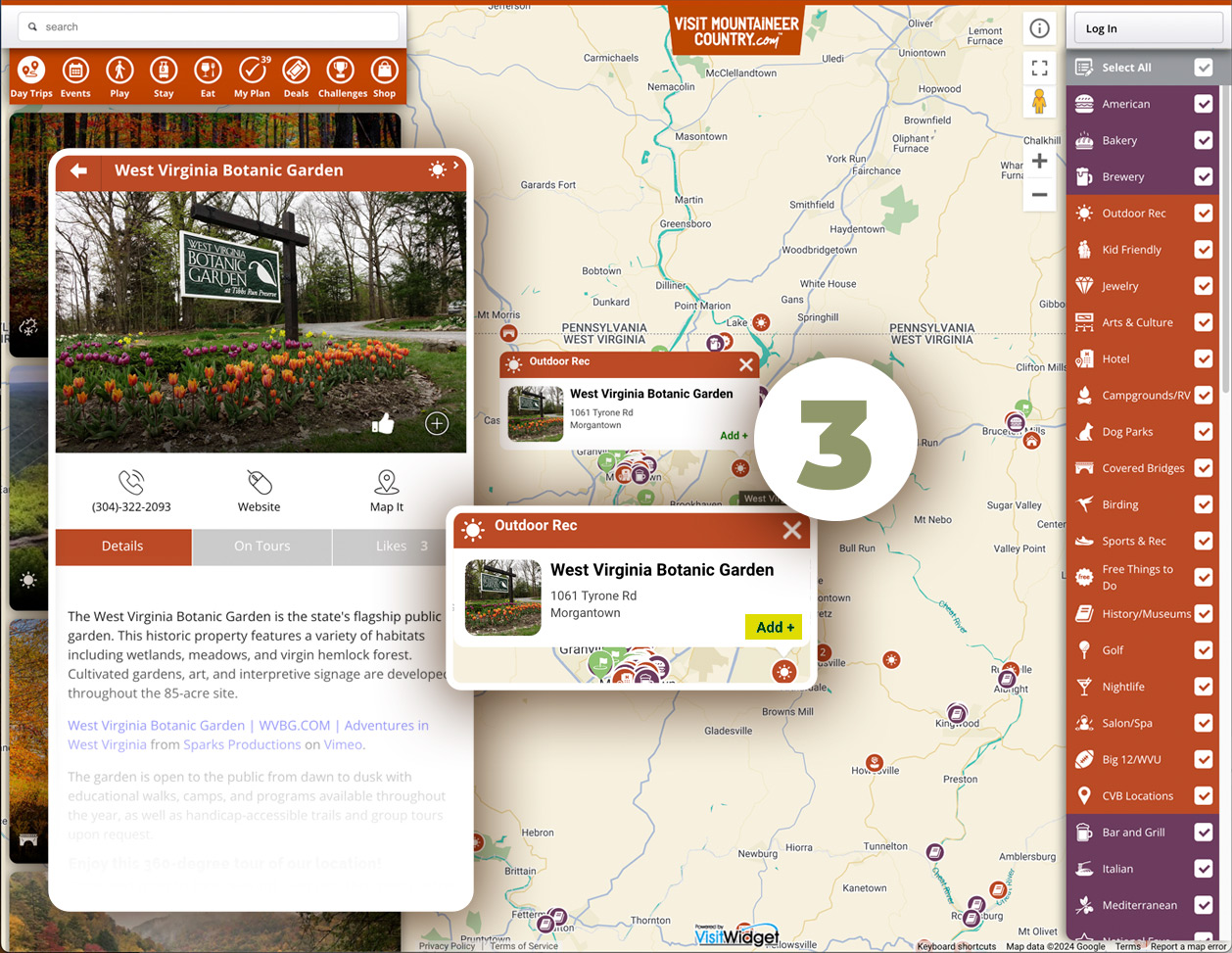Expand the chevron next to the sun icon in header

click(456, 166)
